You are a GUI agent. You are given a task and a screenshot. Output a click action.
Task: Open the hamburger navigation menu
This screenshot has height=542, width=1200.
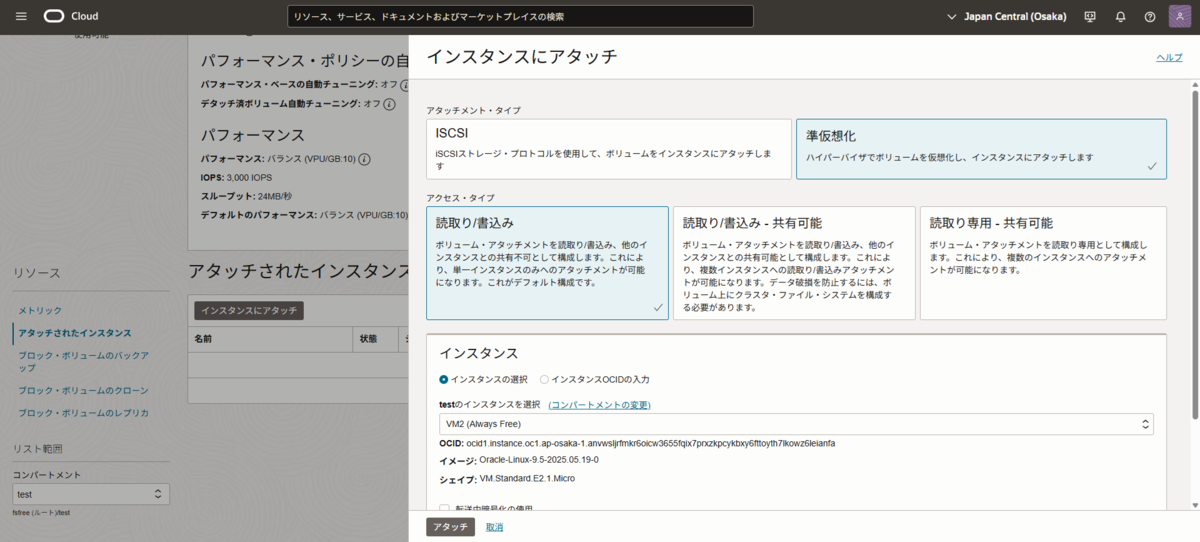point(21,16)
